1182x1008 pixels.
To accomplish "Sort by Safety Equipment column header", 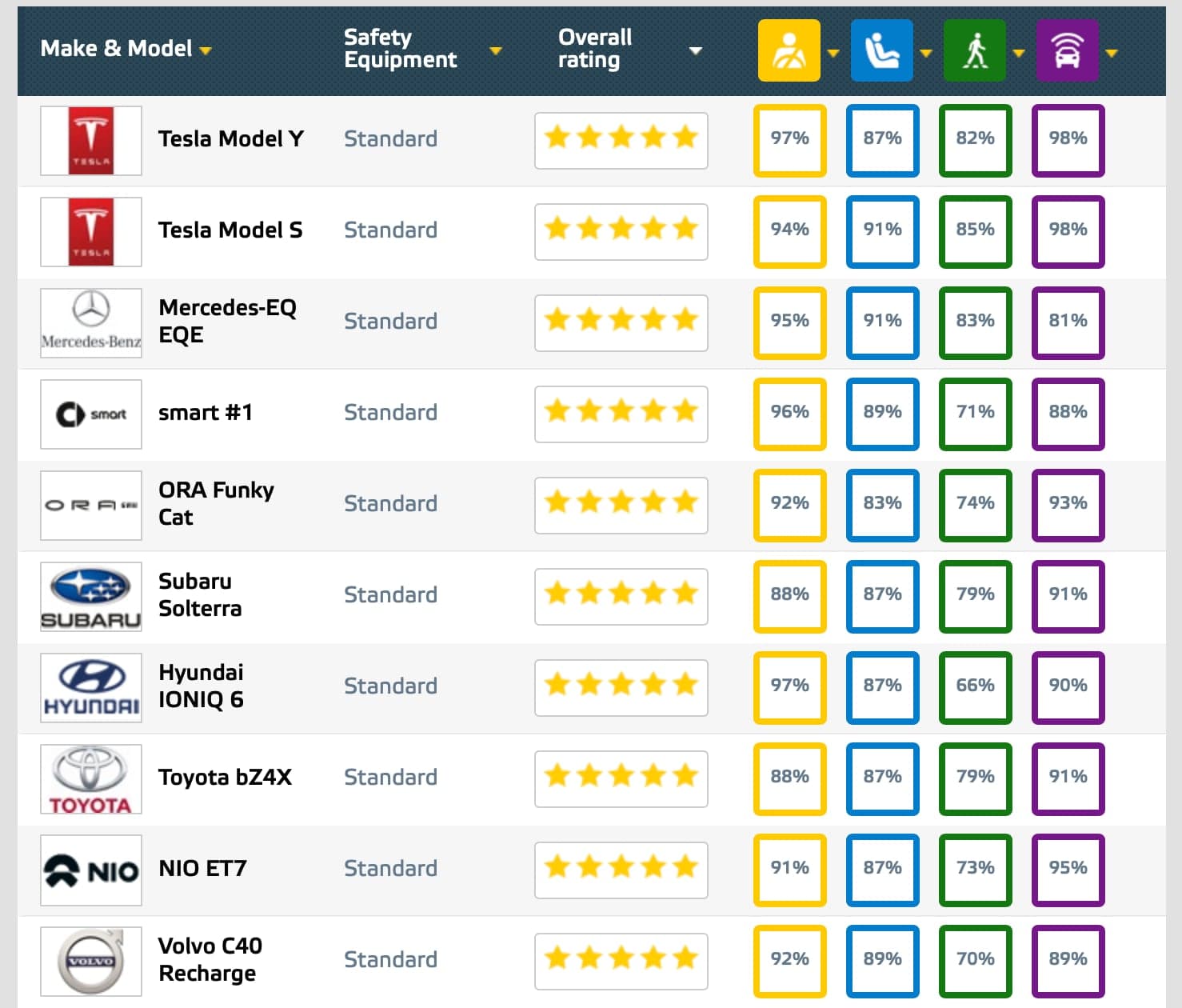I will [400, 49].
